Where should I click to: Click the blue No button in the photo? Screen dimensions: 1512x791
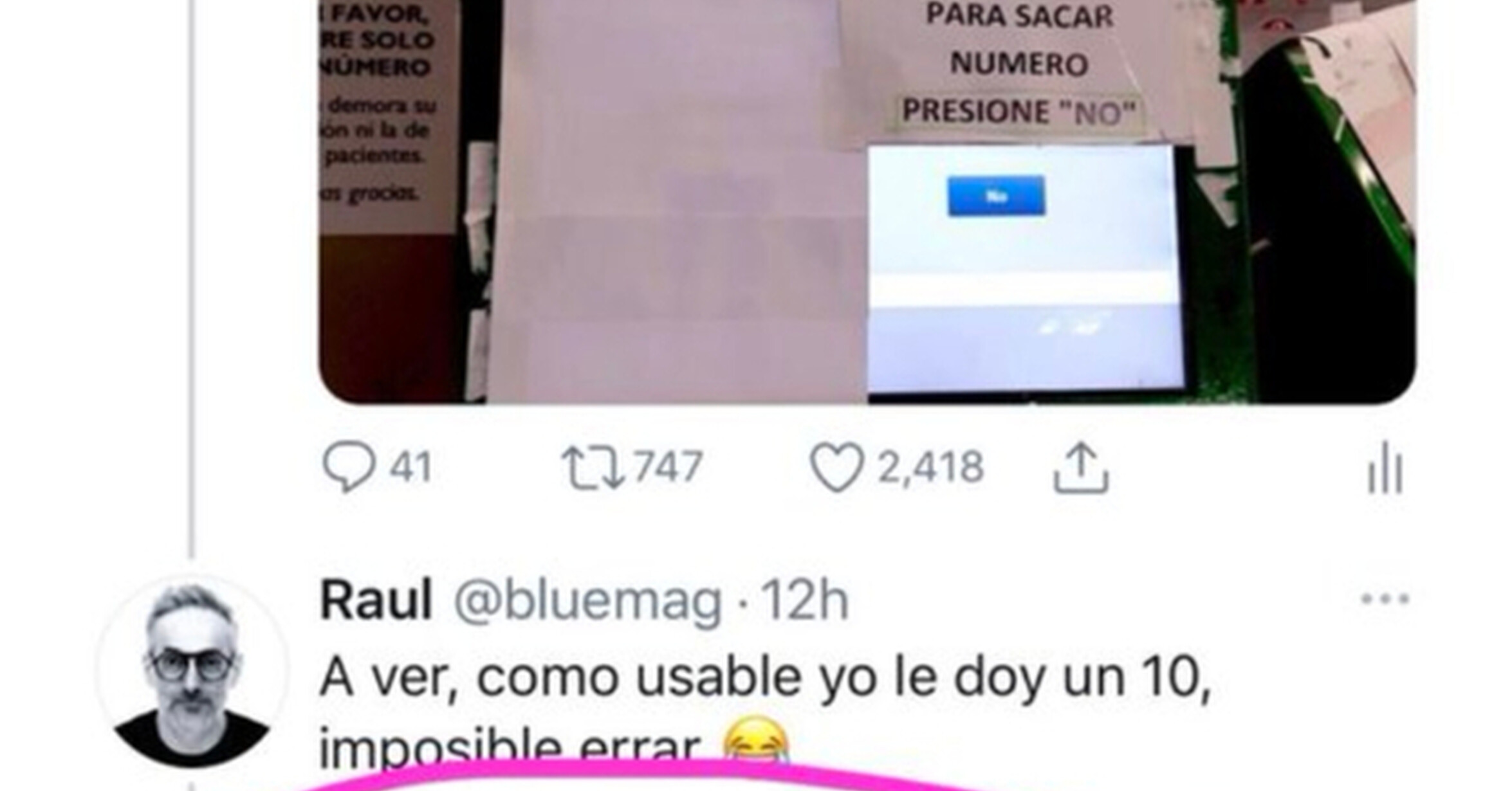point(996,196)
